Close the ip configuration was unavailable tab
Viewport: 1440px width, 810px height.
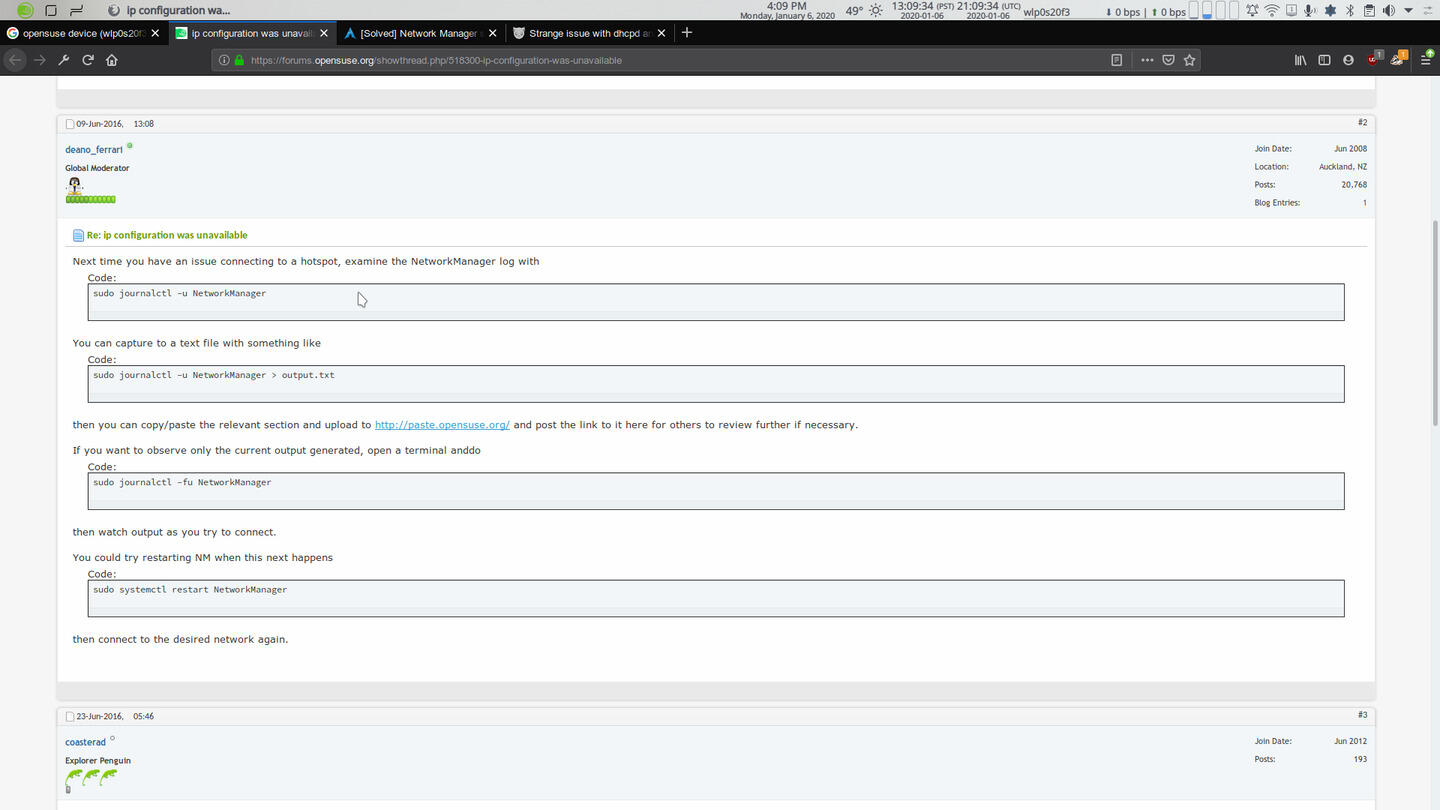tap(324, 33)
